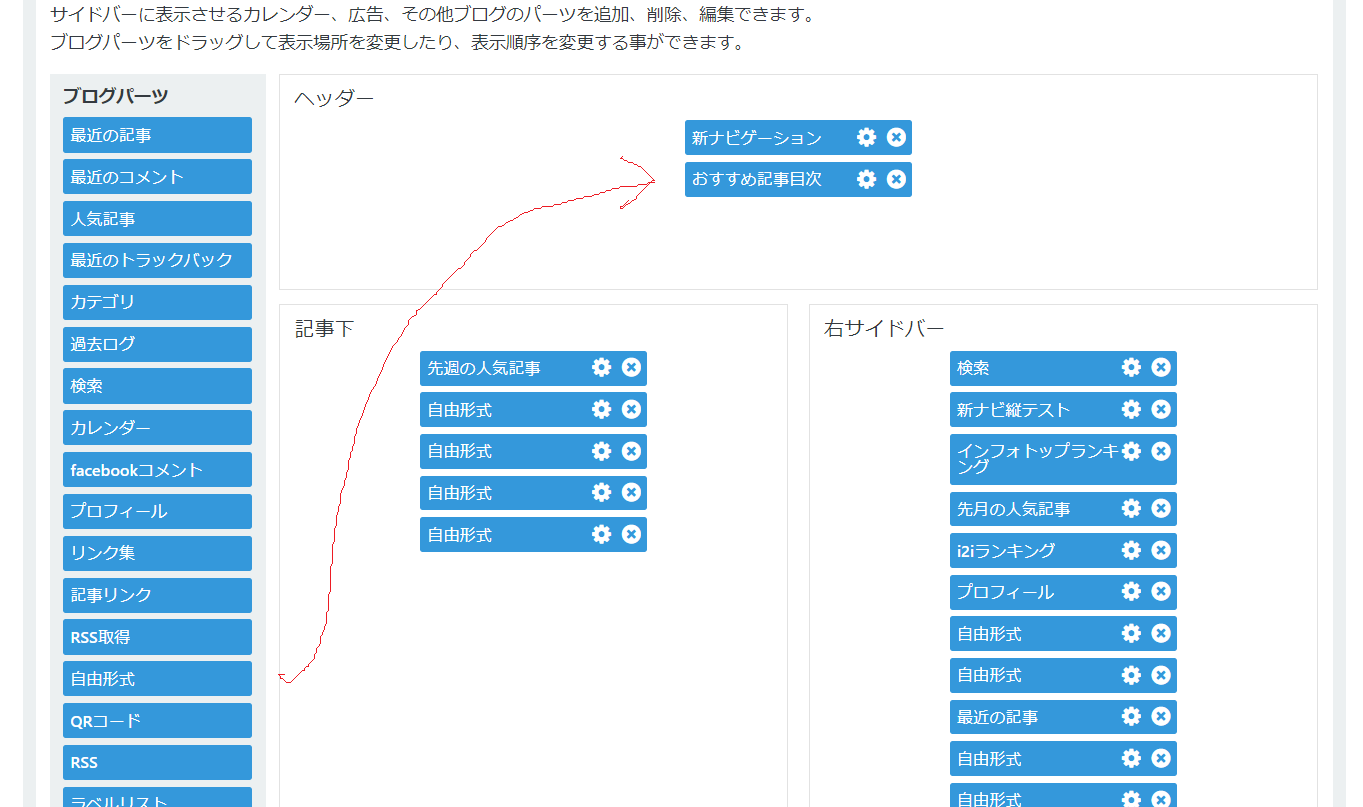The width and height of the screenshot is (1363, 807).
Task: Click ヘッダー section title
Action: [334, 98]
